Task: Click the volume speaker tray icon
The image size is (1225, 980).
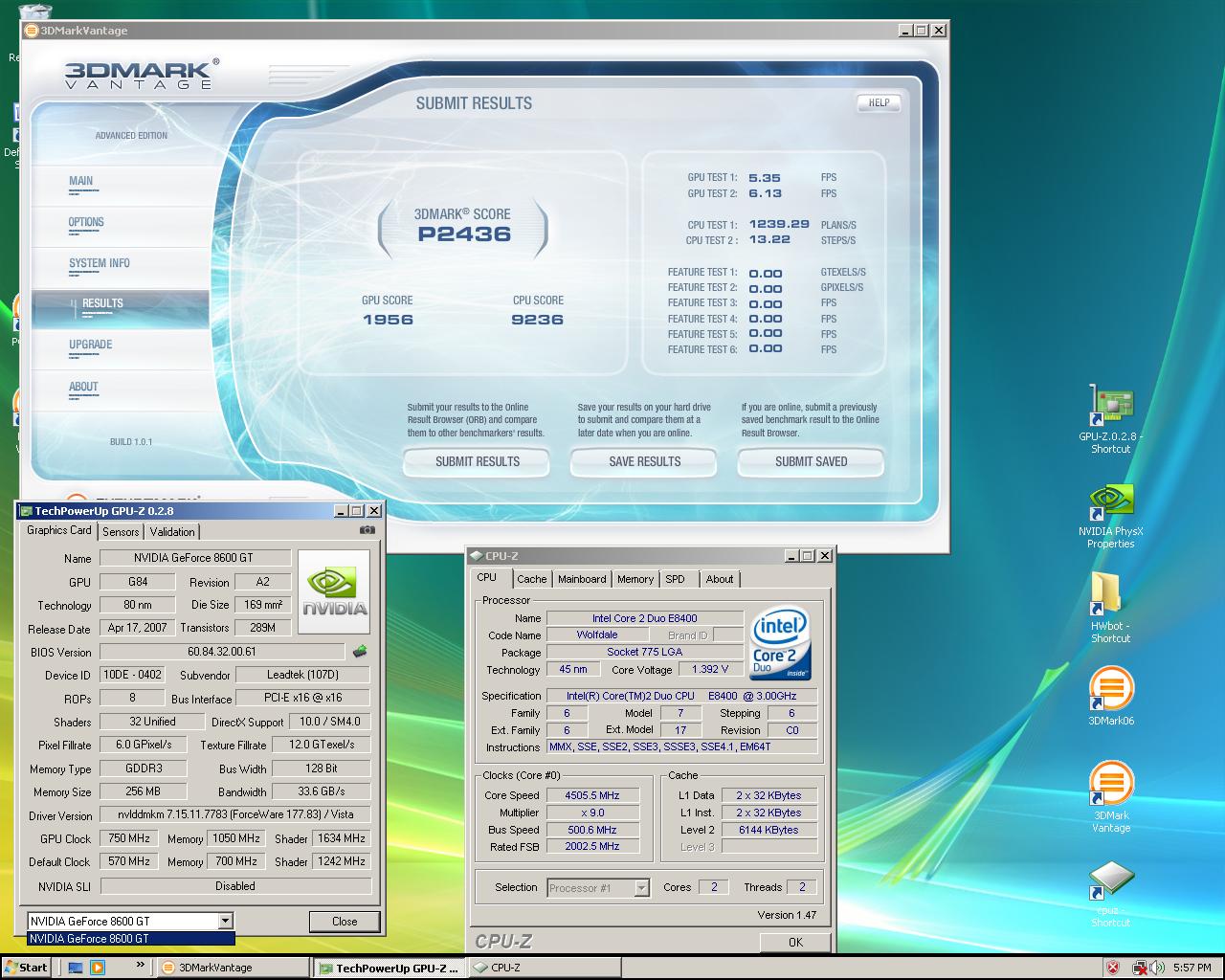Action: (x=1158, y=968)
